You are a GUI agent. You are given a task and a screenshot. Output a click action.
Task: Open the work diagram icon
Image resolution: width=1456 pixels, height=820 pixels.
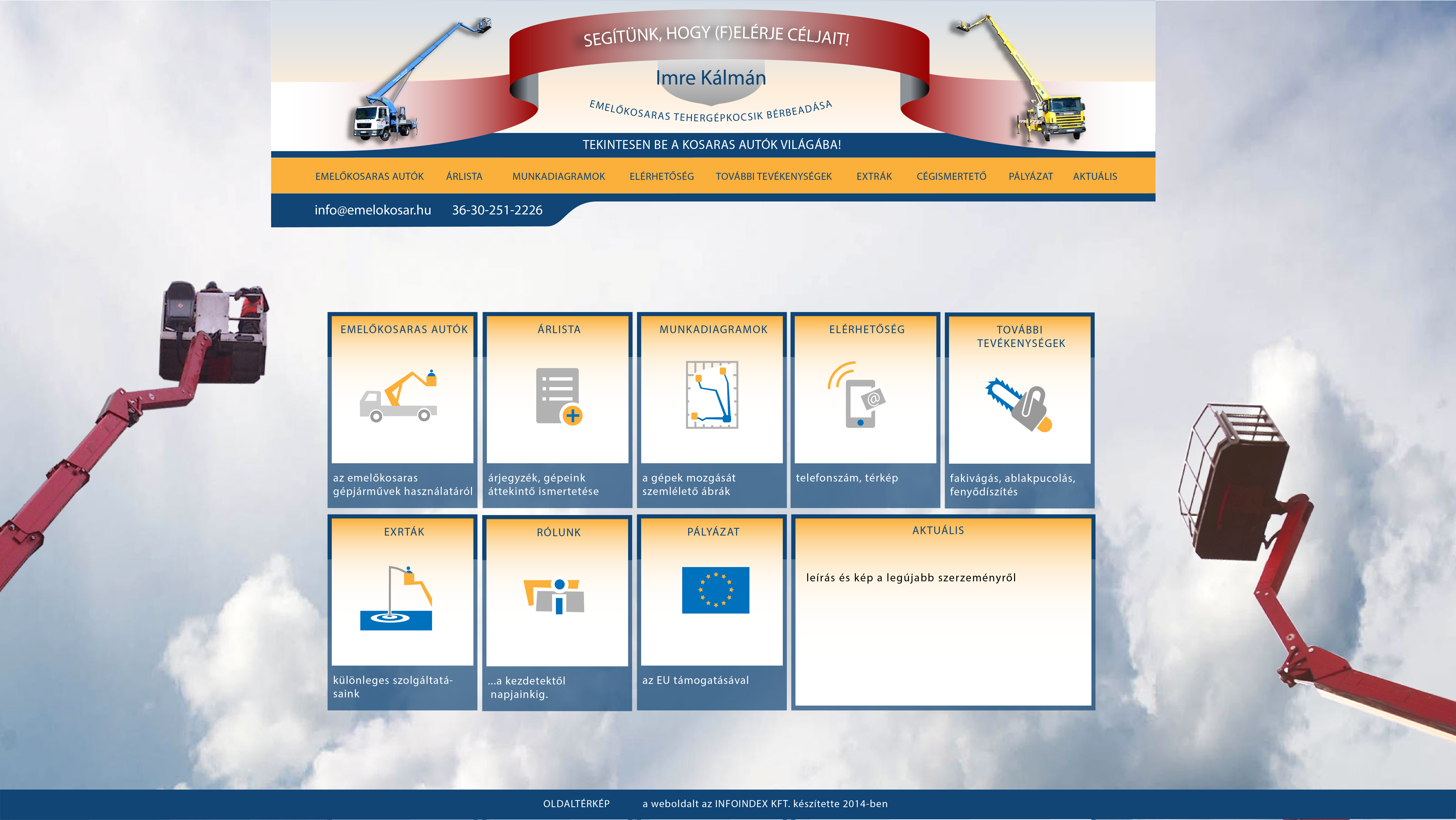point(712,395)
